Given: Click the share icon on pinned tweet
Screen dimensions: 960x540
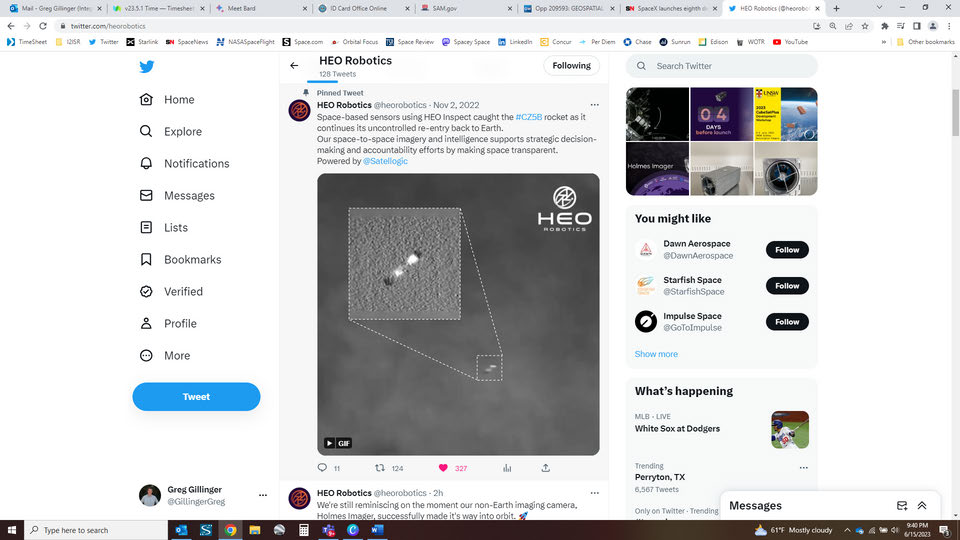Looking at the screenshot, I should coord(546,468).
